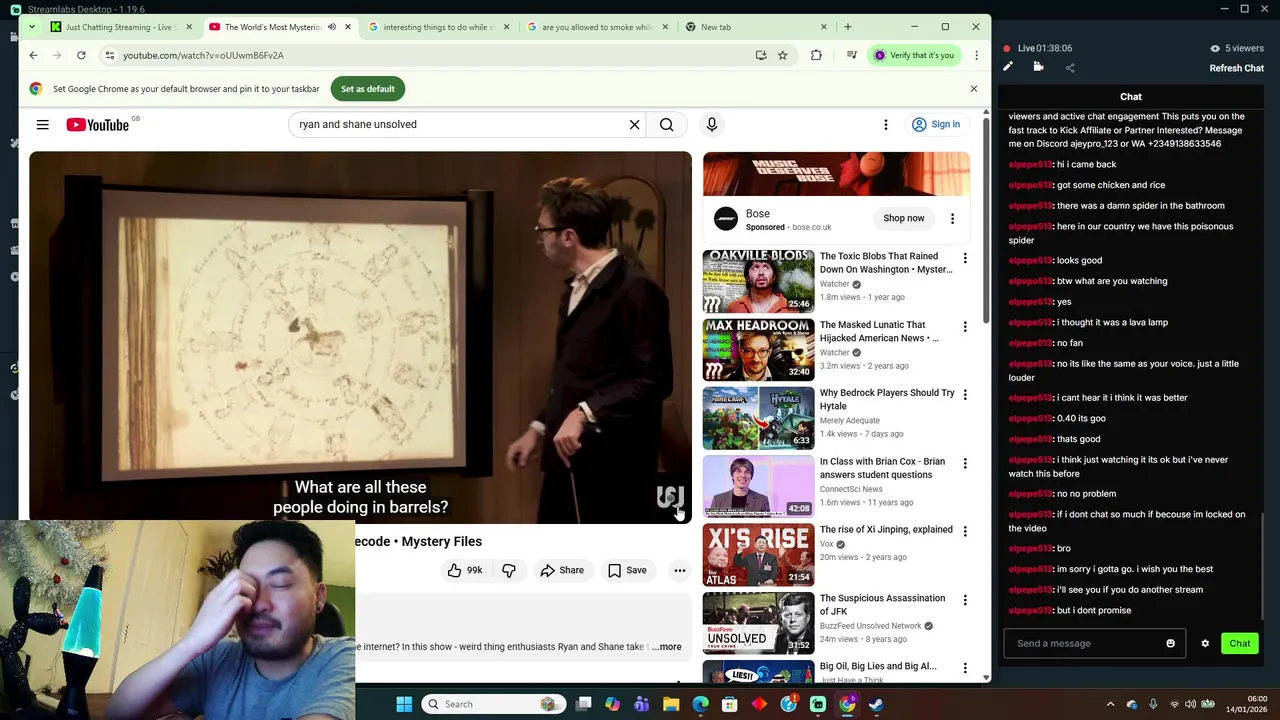Viewport: 1280px width, 720px height.
Task: Switch to the interesting things to do tab
Action: (440, 27)
